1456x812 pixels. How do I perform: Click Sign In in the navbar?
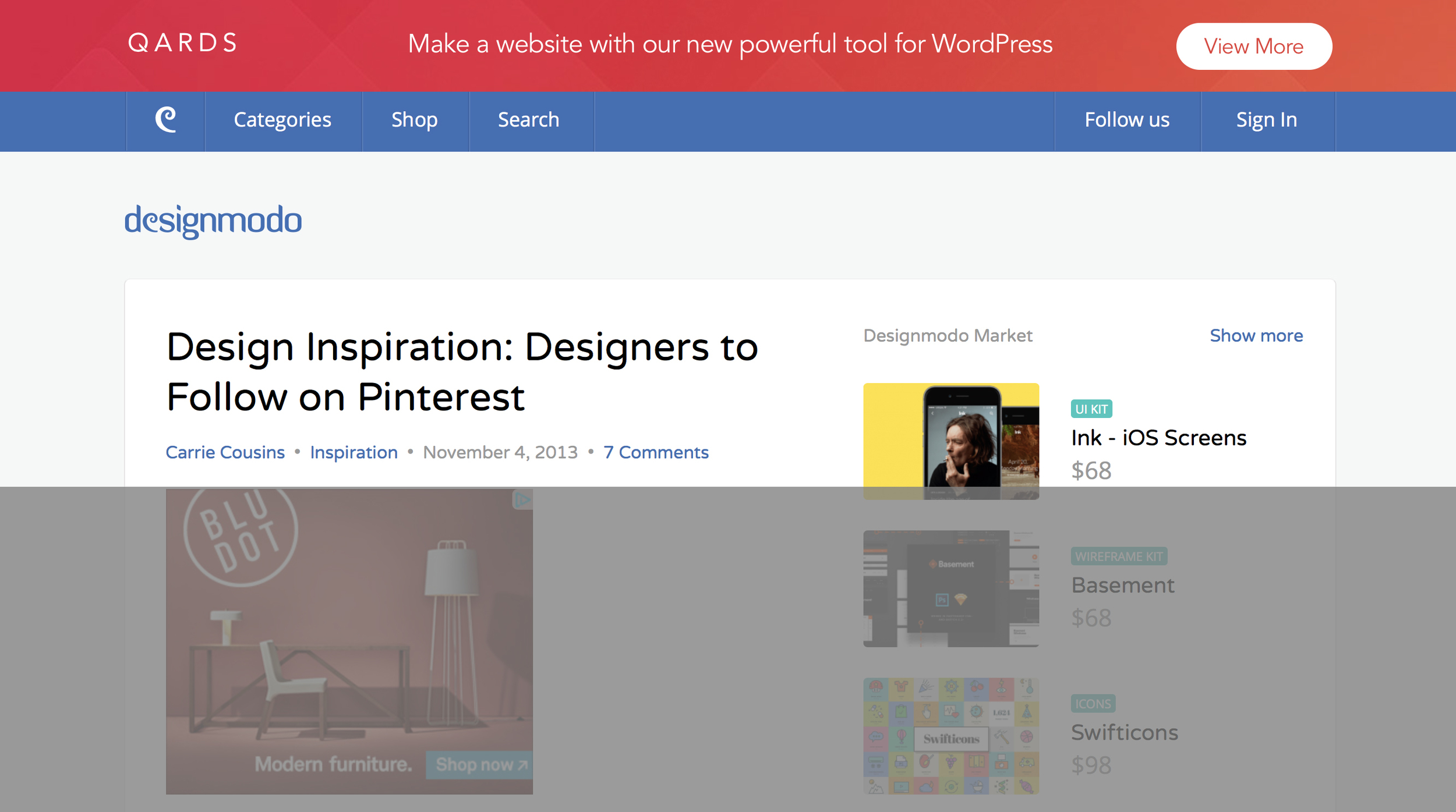tap(1267, 120)
